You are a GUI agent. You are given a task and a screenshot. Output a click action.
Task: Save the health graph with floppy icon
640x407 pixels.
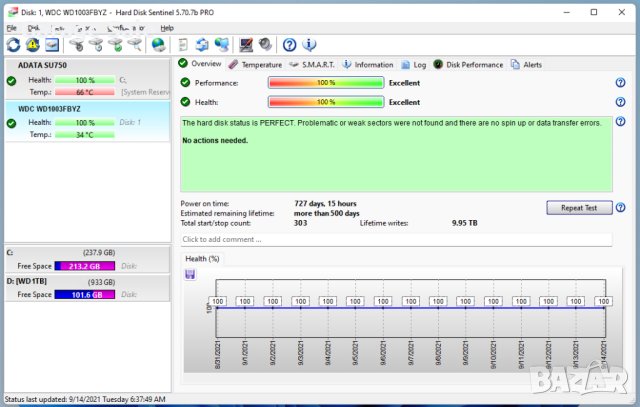tap(190, 274)
